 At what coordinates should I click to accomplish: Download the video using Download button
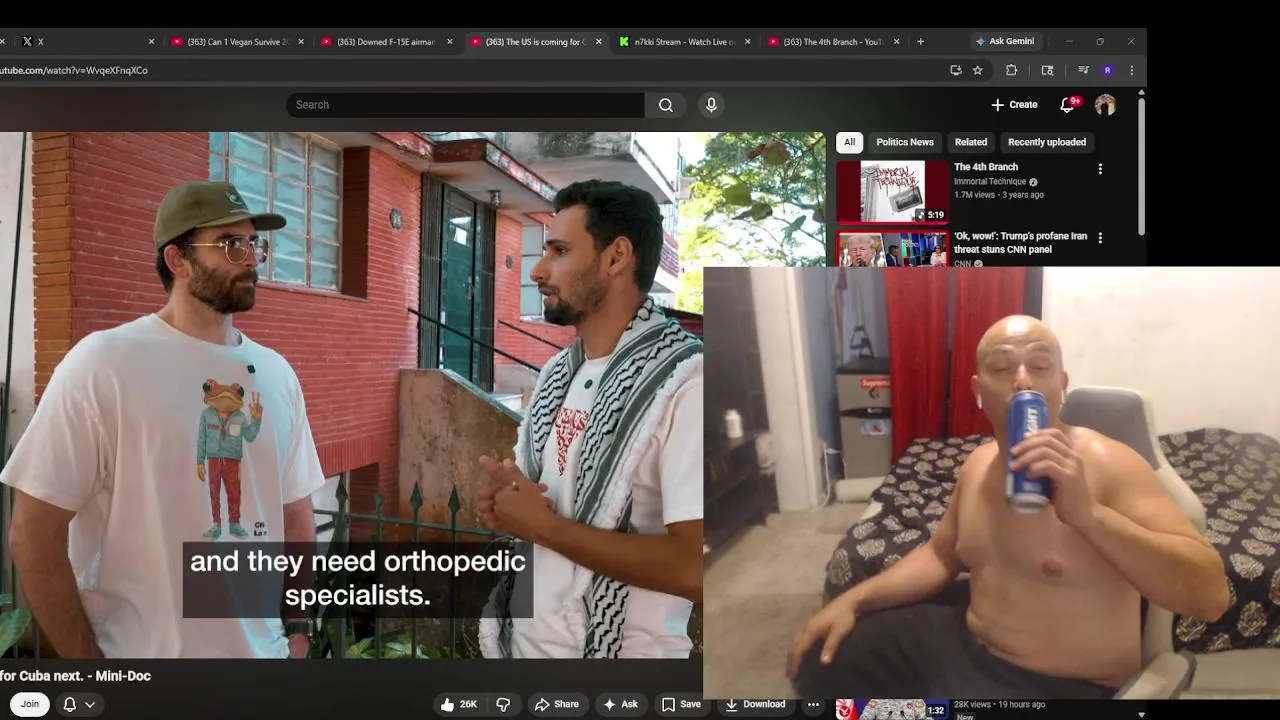(x=755, y=704)
